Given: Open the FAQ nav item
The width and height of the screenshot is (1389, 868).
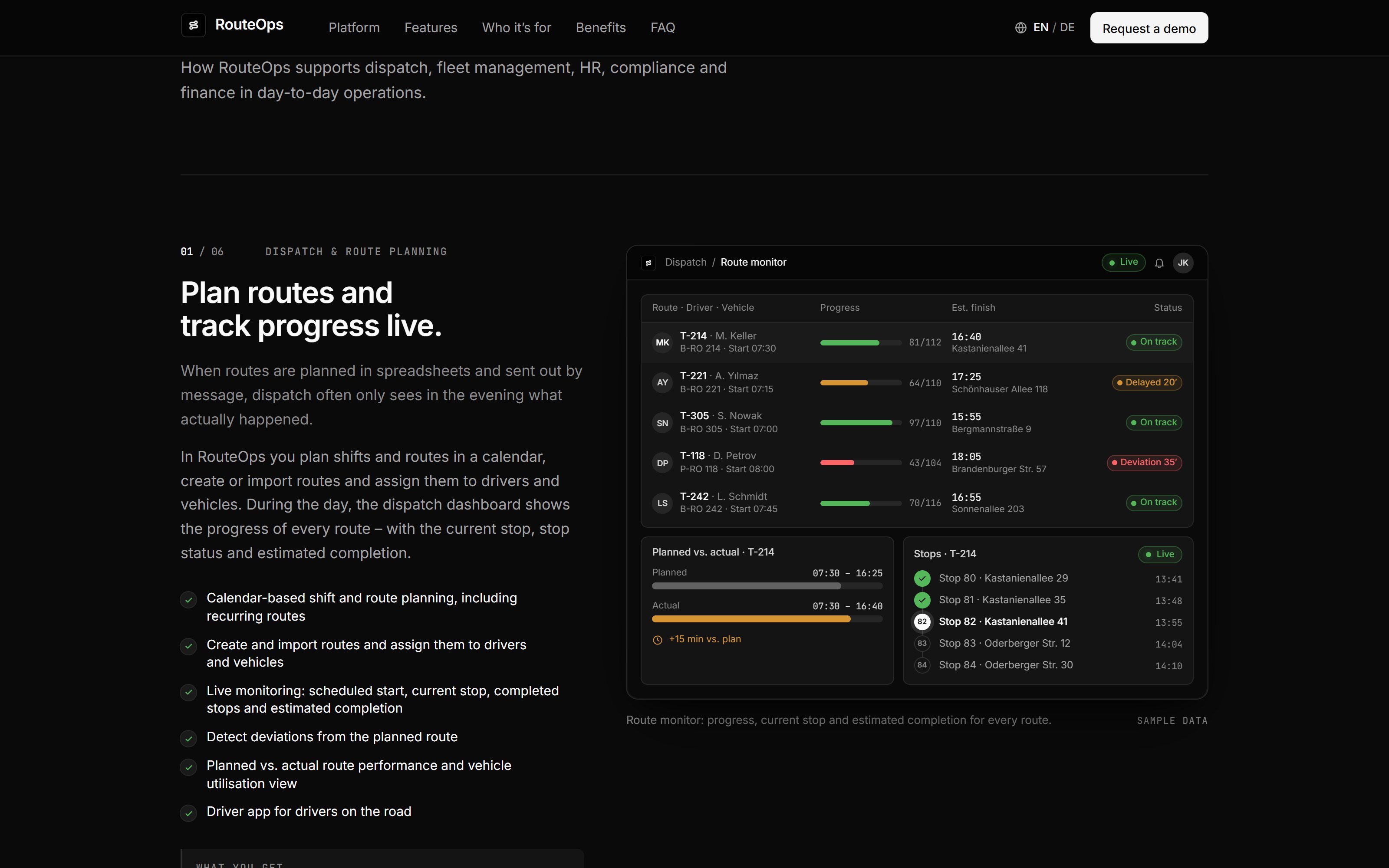Looking at the screenshot, I should point(662,27).
